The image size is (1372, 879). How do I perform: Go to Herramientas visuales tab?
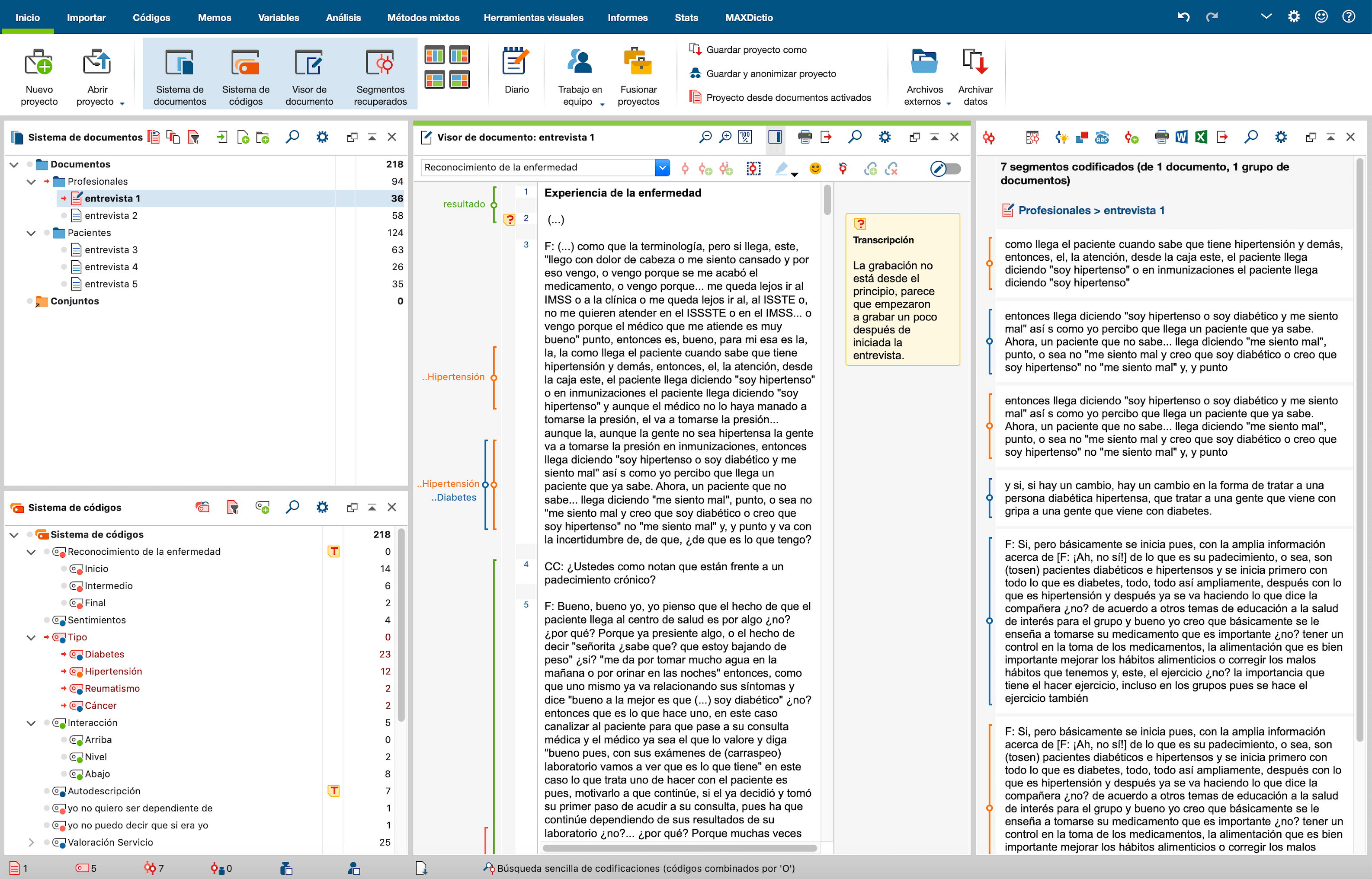533,18
